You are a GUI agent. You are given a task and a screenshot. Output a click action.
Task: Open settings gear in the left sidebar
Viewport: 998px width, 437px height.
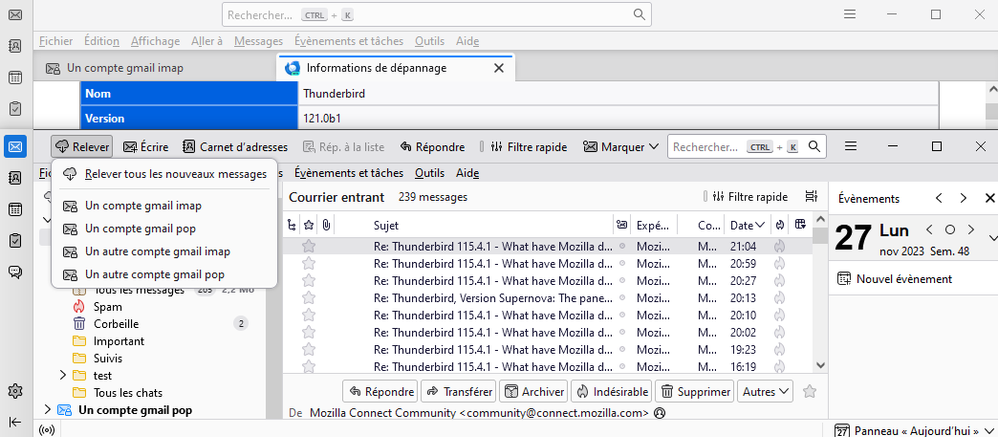coord(15,391)
